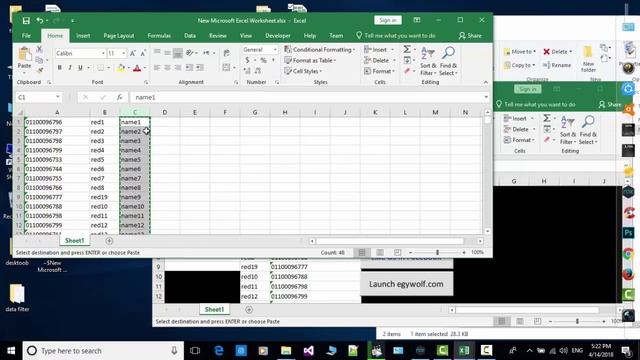
Task: Click the Insert Function fx icon
Action: pyautogui.click(x=119, y=97)
